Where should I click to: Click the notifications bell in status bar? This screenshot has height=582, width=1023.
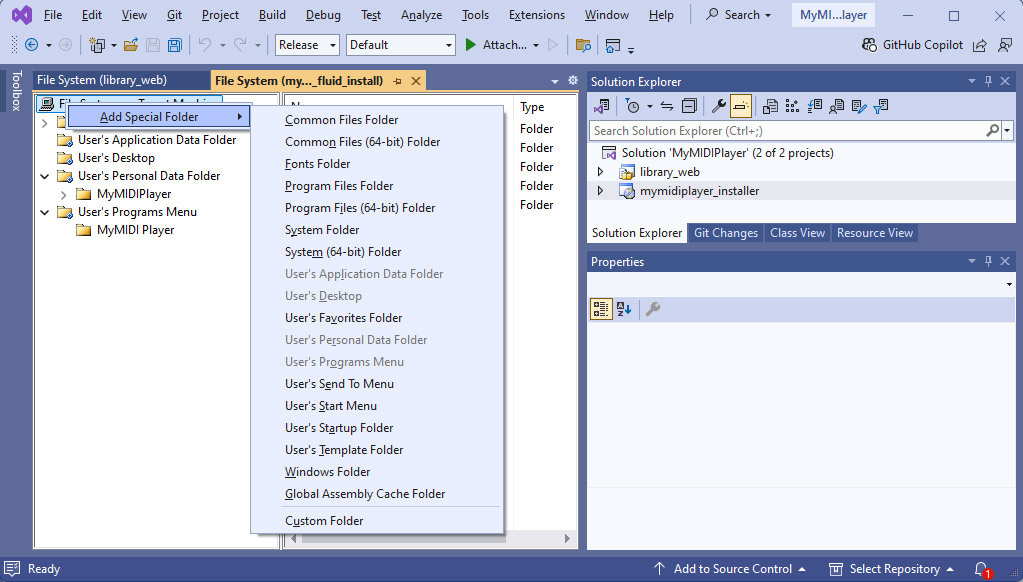[x=981, y=569]
